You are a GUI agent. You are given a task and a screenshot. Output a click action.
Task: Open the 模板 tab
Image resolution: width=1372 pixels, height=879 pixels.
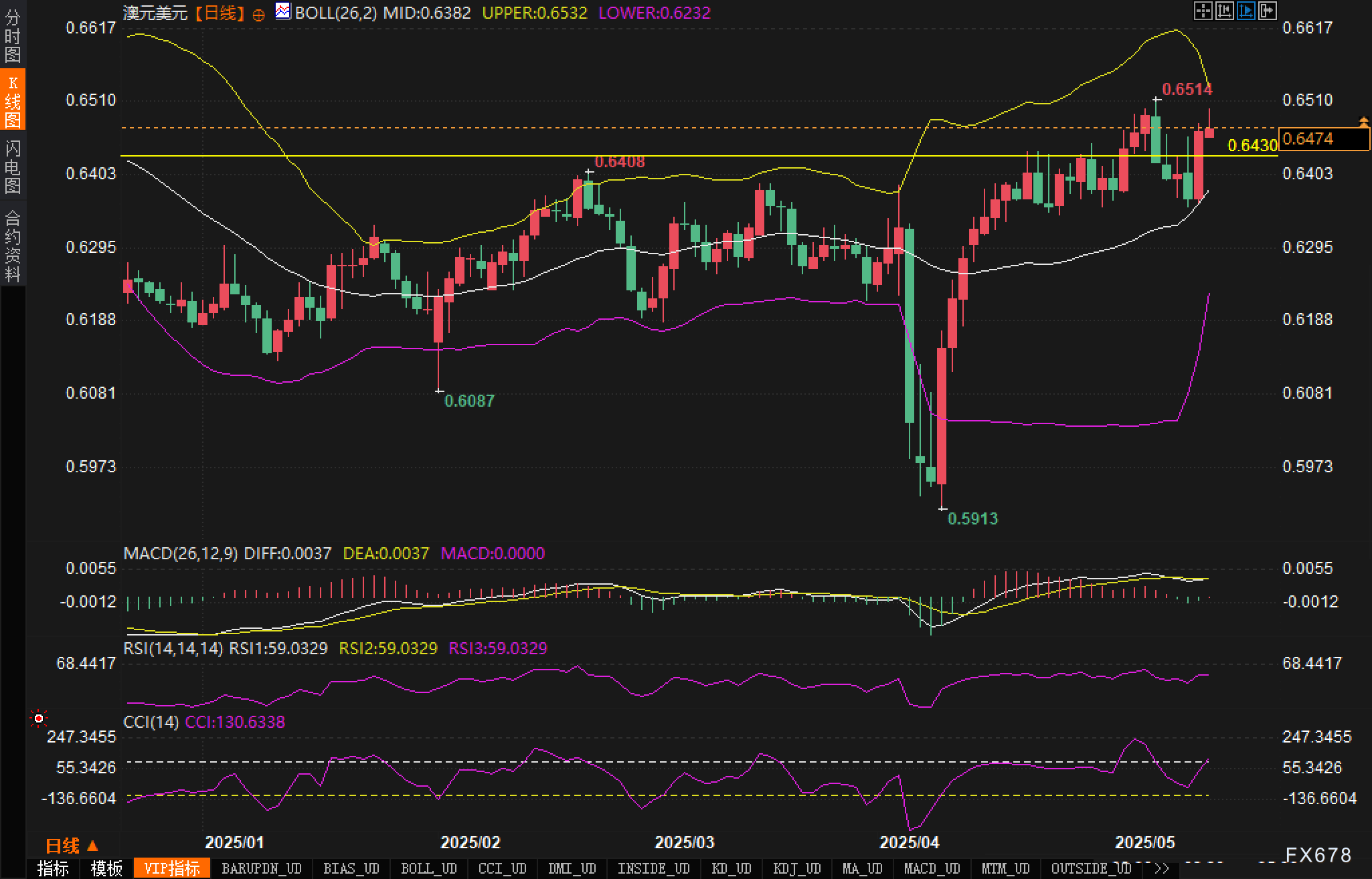point(106,869)
